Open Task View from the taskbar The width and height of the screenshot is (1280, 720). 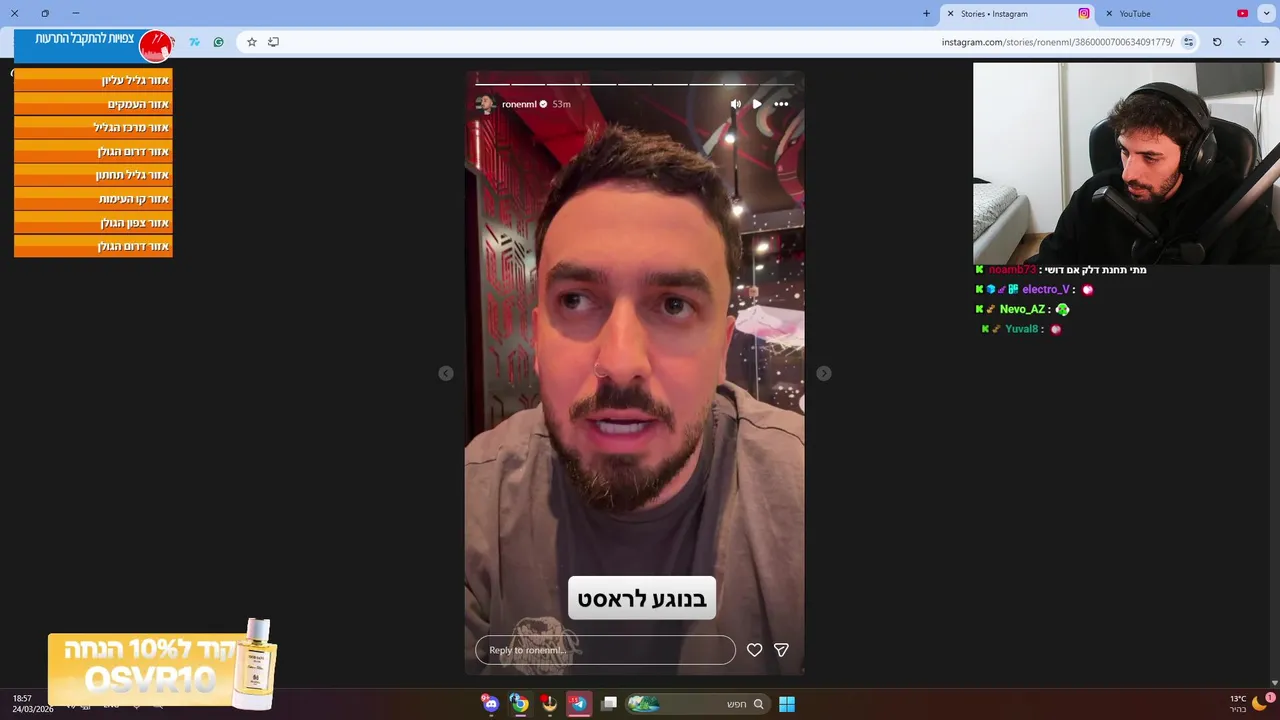609,704
